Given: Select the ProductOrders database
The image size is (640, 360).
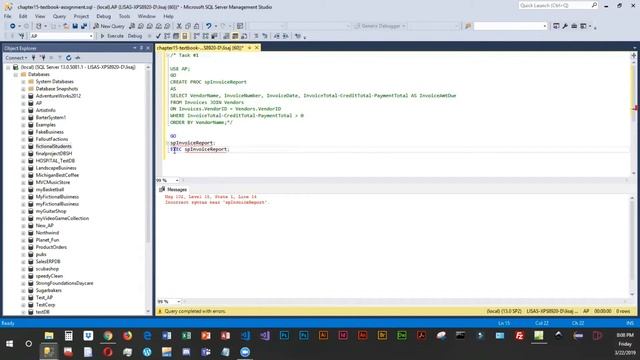Looking at the screenshot, I should (x=51, y=247).
